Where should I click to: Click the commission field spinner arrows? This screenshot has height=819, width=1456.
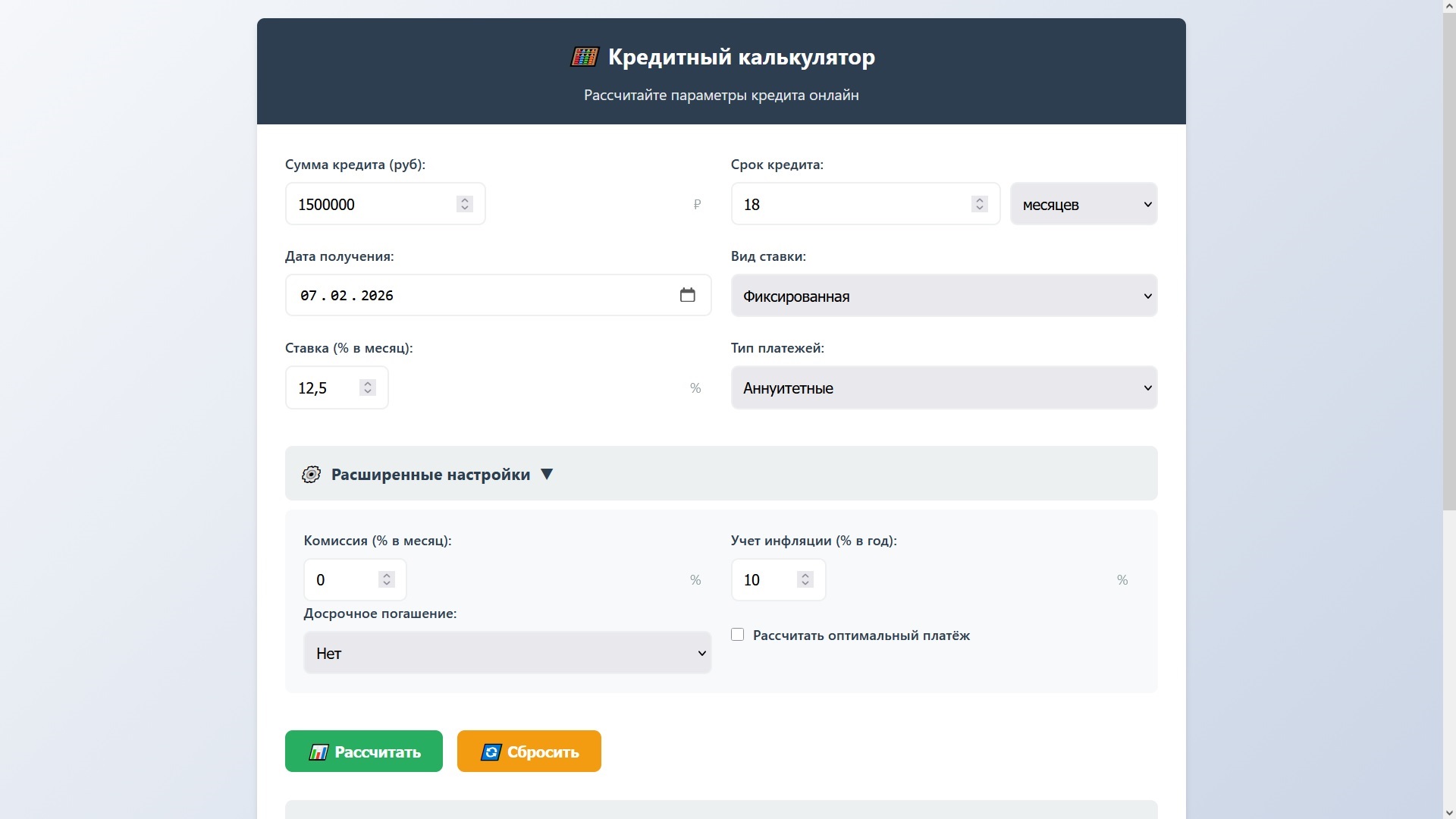point(387,579)
